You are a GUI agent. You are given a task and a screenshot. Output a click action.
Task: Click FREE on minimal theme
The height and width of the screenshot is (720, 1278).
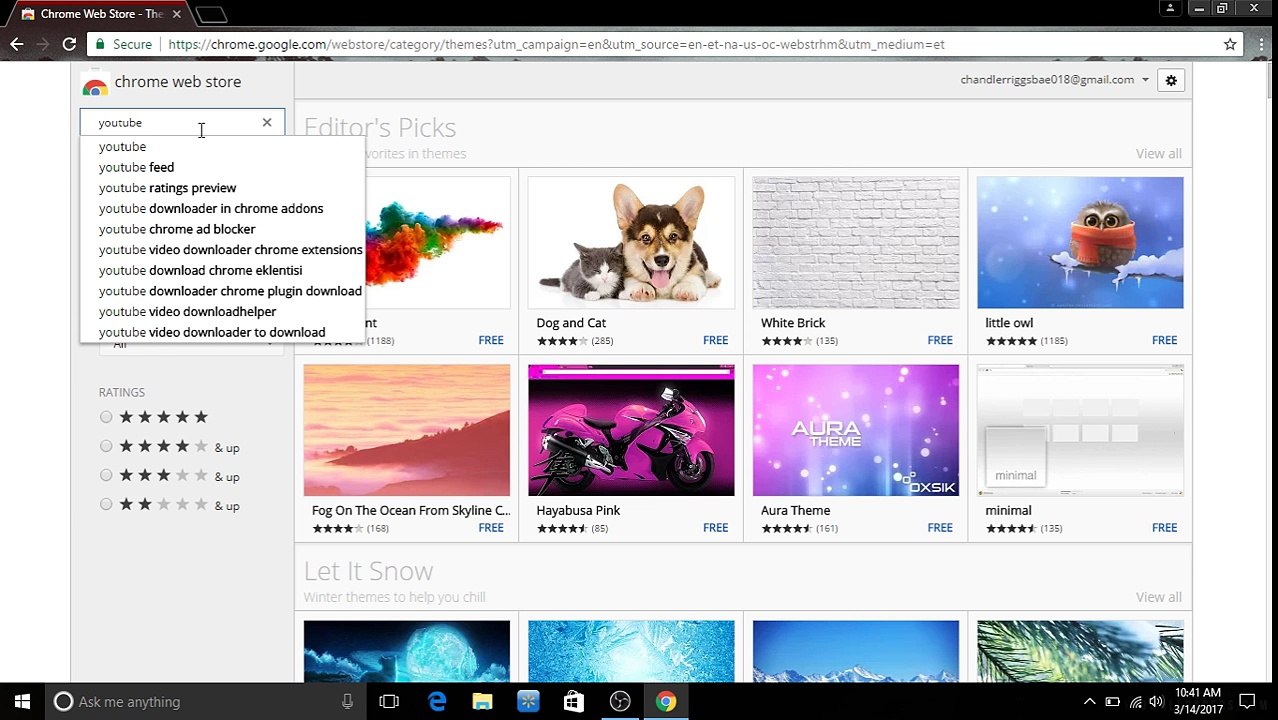click(x=1164, y=528)
